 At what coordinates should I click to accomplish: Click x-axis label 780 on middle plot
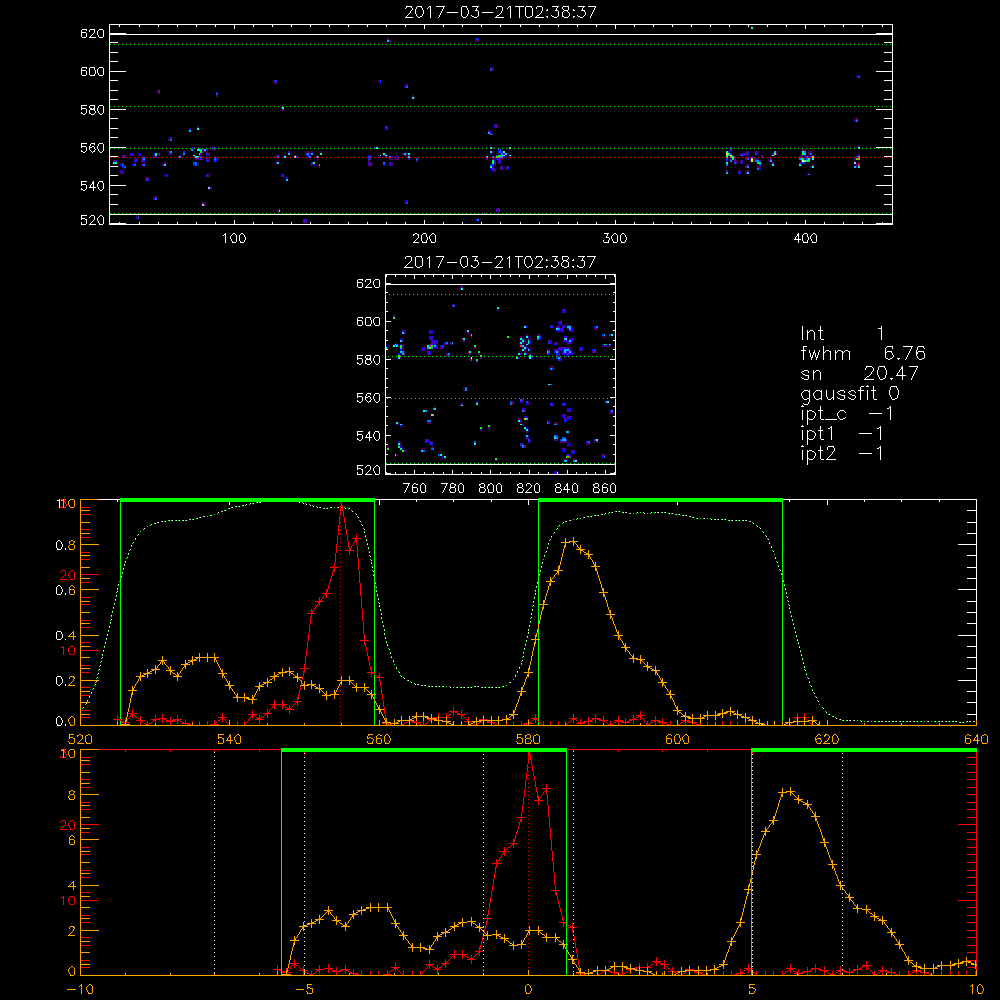[453, 489]
